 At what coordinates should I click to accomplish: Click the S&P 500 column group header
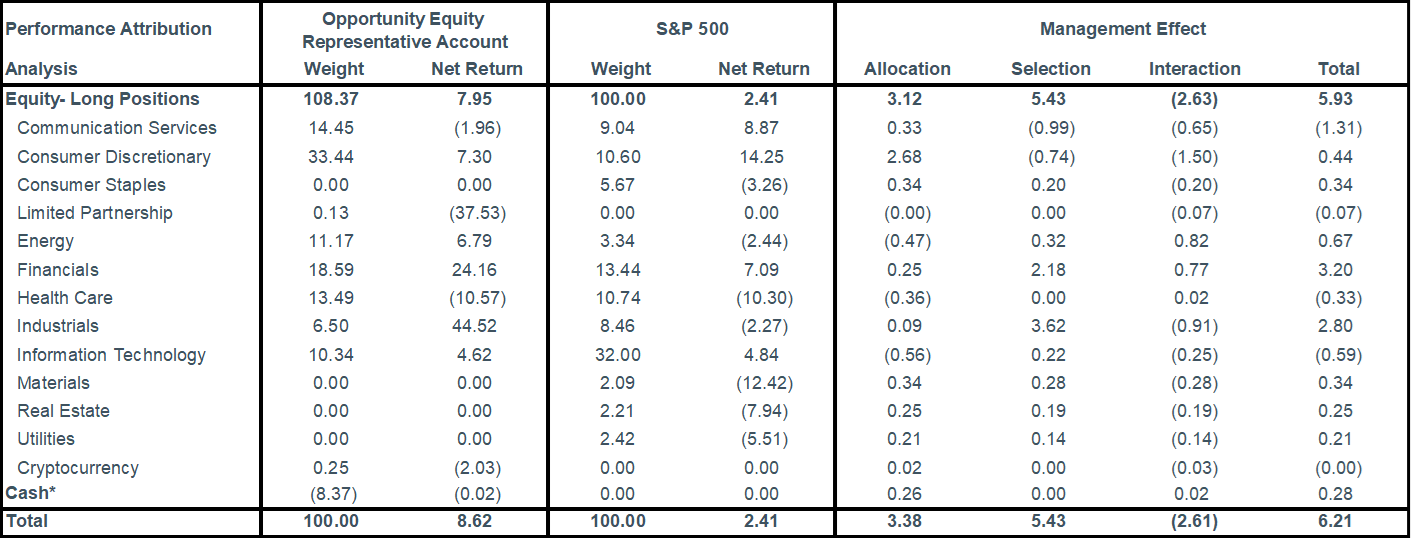point(692,29)
